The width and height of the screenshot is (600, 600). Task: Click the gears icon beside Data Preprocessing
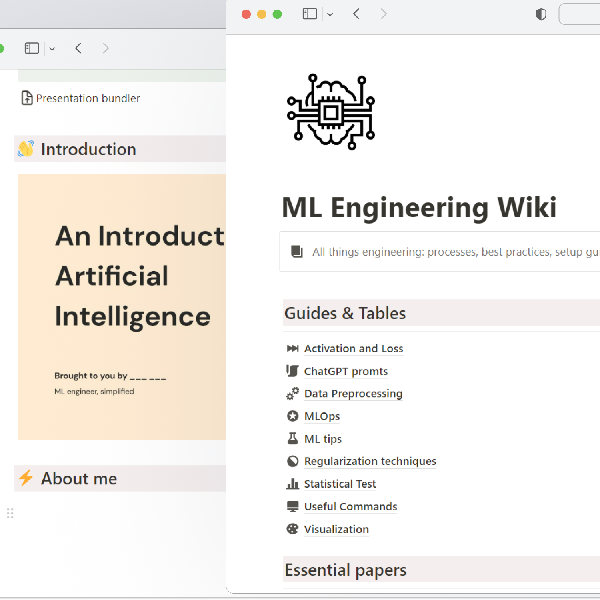pyautogui.click(x=292, y=393)
